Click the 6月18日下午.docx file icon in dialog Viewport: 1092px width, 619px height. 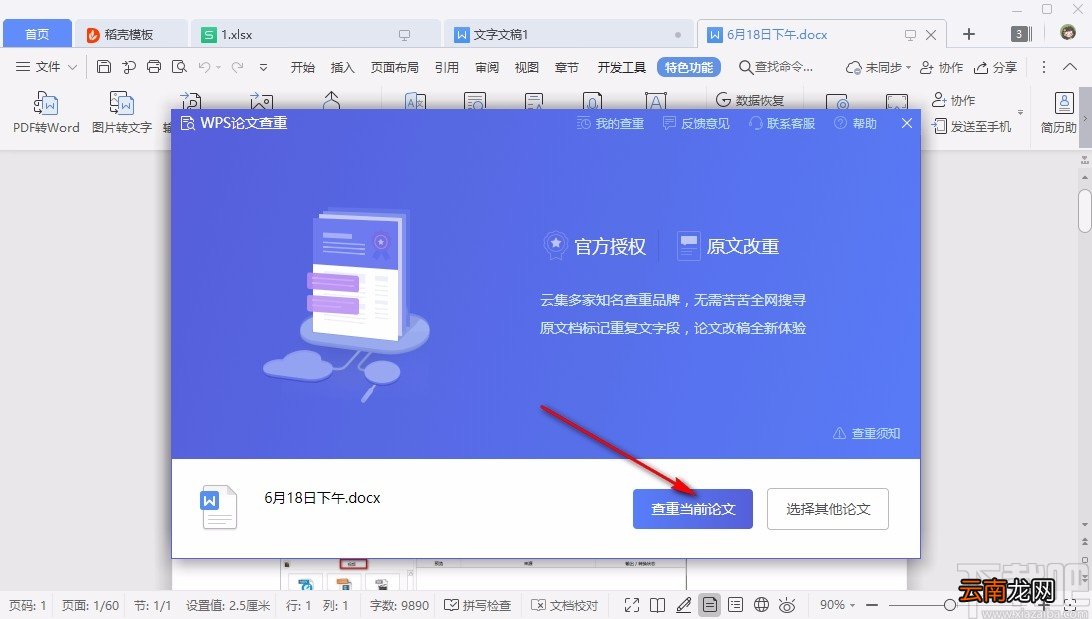pos(219,507)
